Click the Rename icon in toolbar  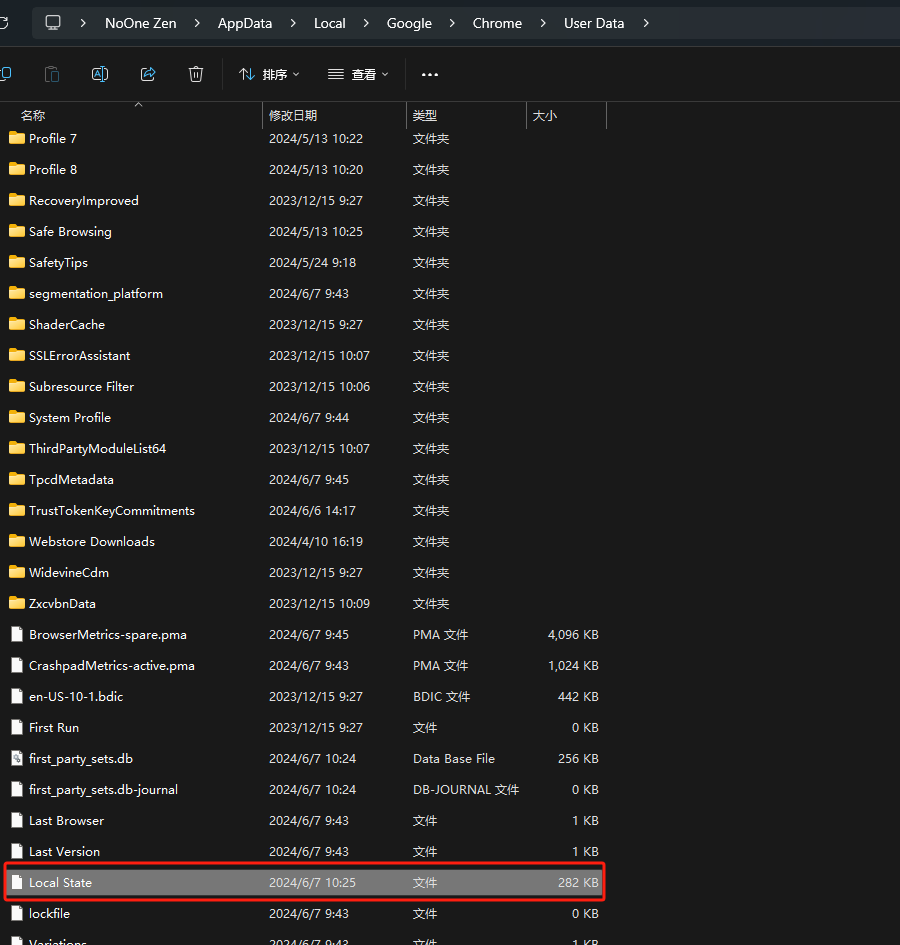tap(100, 74)
